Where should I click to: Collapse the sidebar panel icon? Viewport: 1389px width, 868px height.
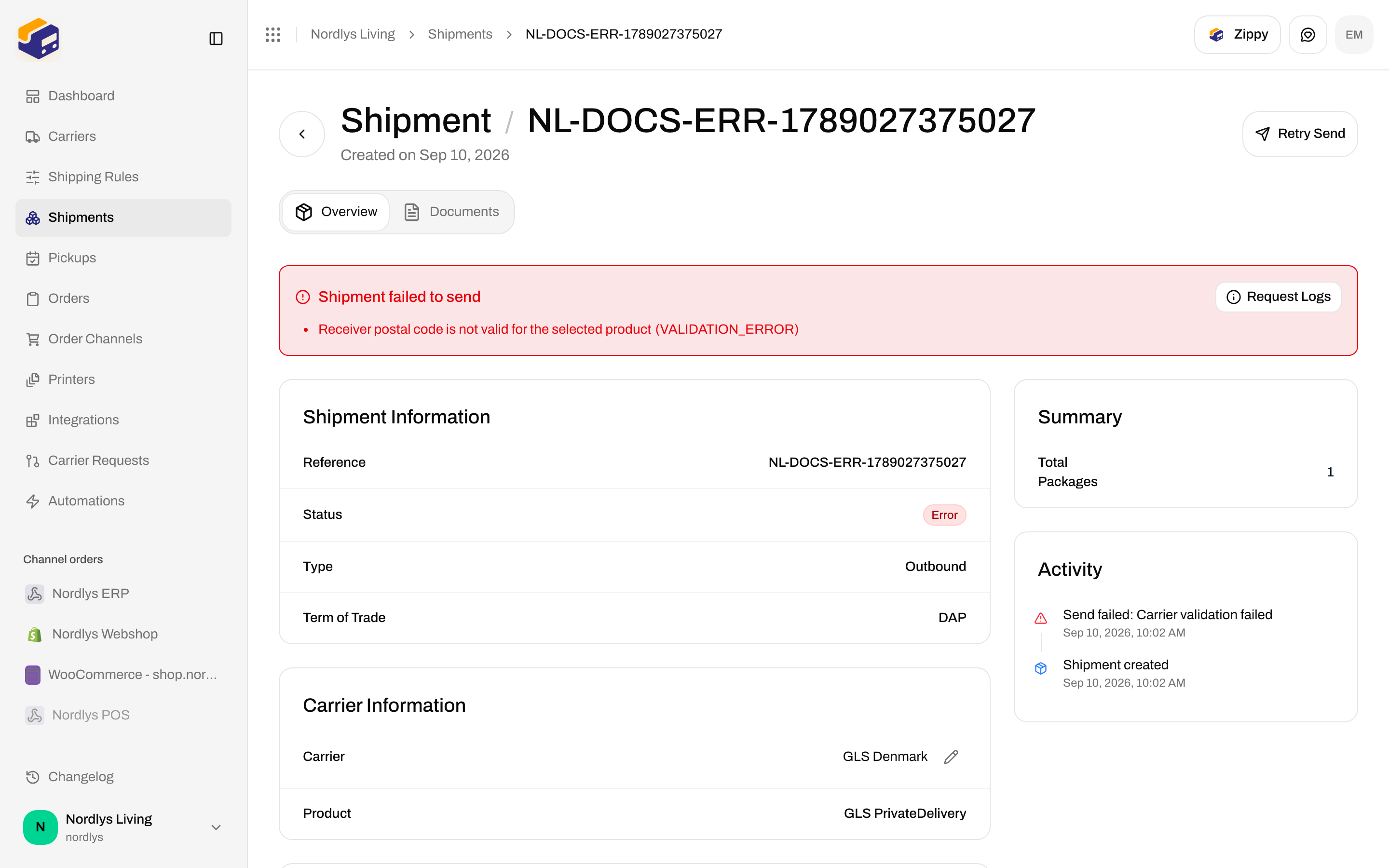pos(216,39)
